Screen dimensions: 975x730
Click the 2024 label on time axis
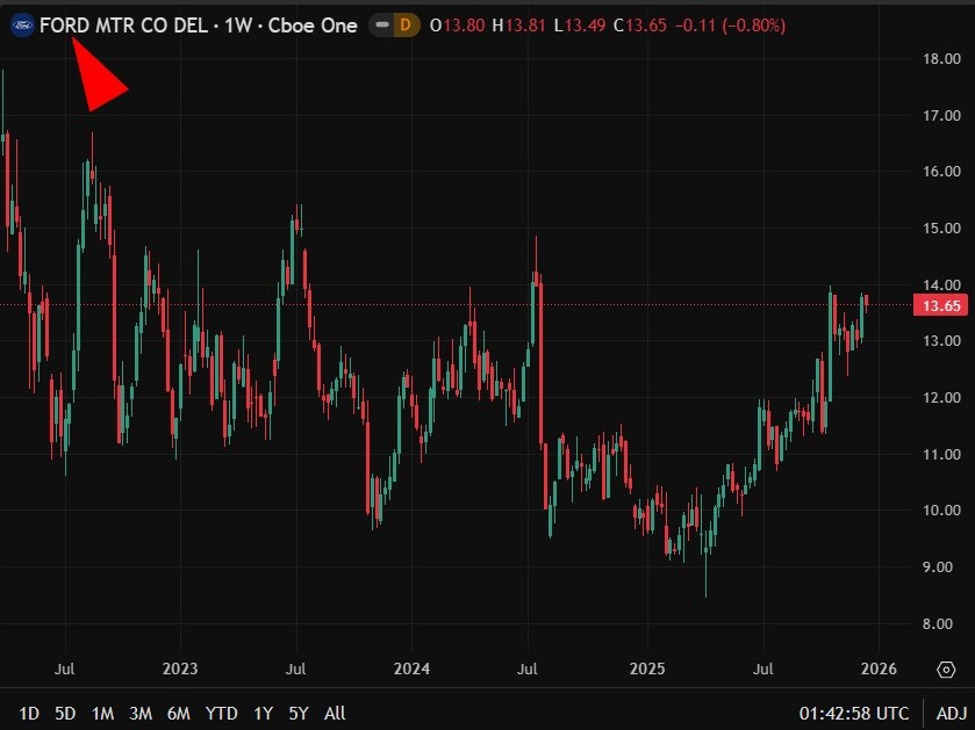coord(412,668)
